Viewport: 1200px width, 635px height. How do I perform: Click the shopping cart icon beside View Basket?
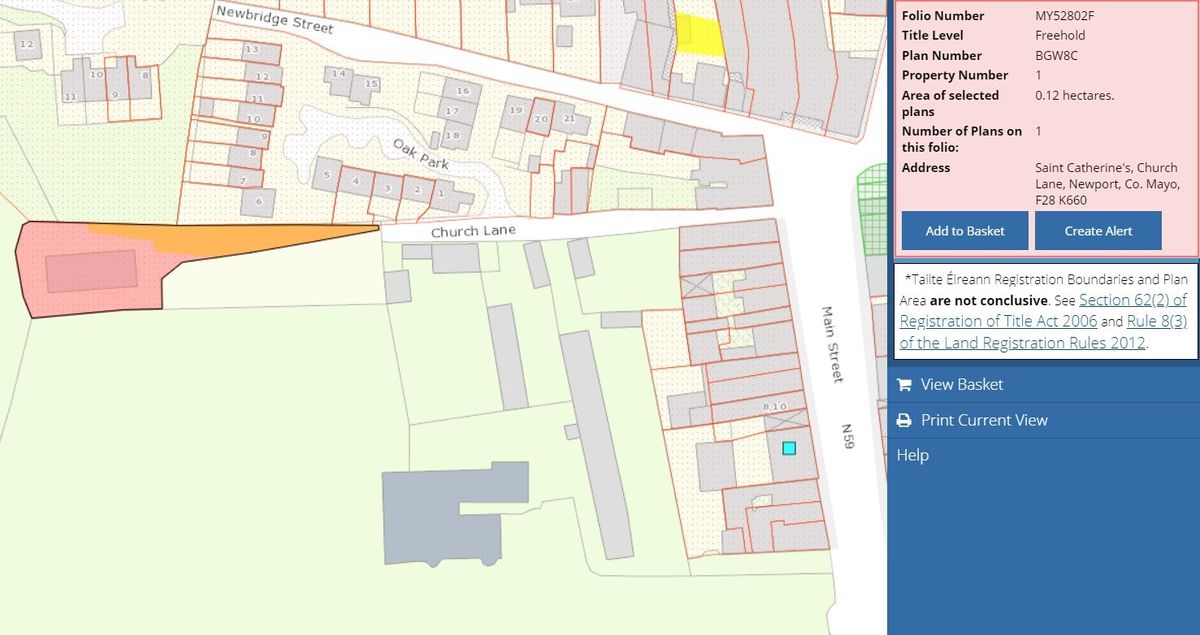coord(904,384)
